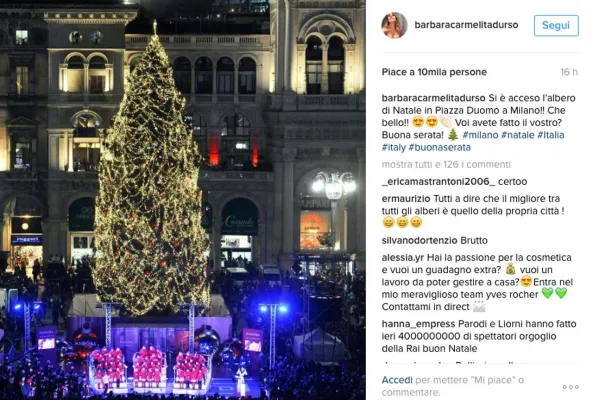Screen dimensions: 593x400
Task: Open the #milano hashtag
Action: point(480,135)
